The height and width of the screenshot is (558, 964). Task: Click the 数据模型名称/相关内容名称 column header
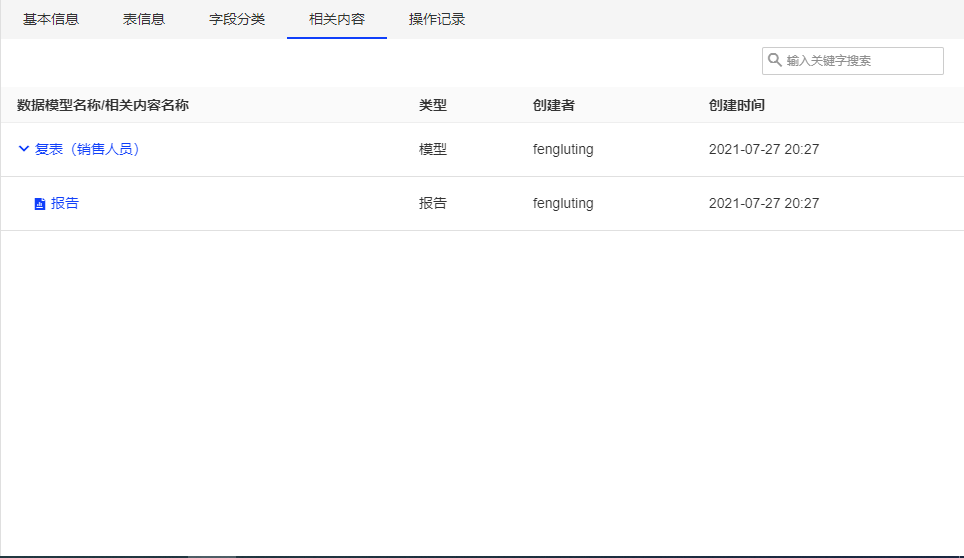pos(103,105)
